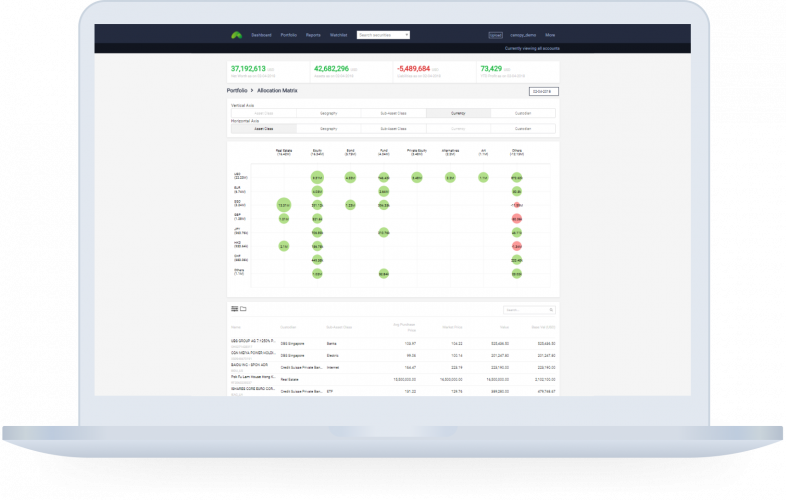
Task: Click the USD Bond bubble
Action: click(350, 178)
